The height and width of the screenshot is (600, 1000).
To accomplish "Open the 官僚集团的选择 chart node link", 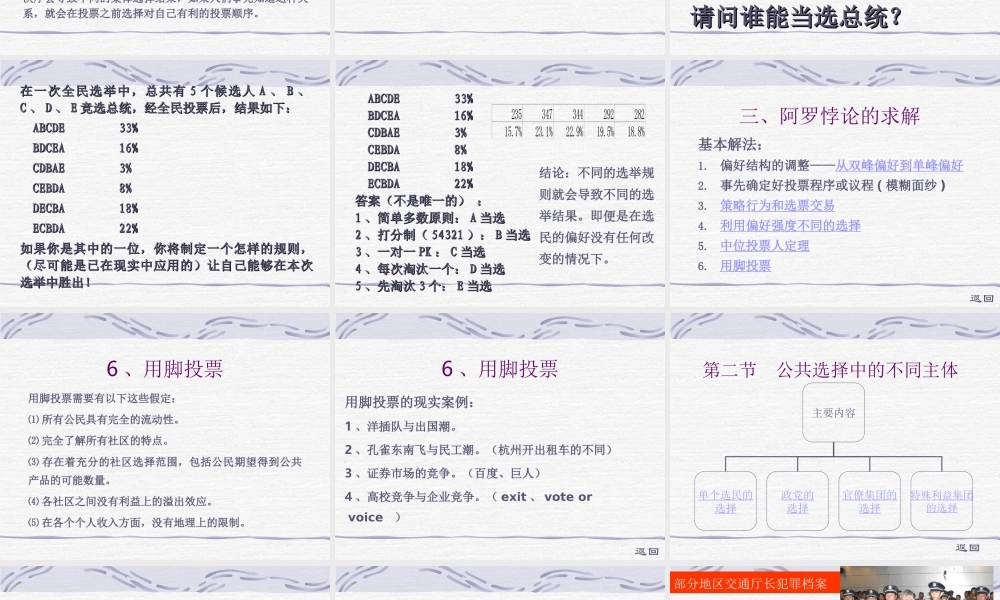I will click(869, 500).
